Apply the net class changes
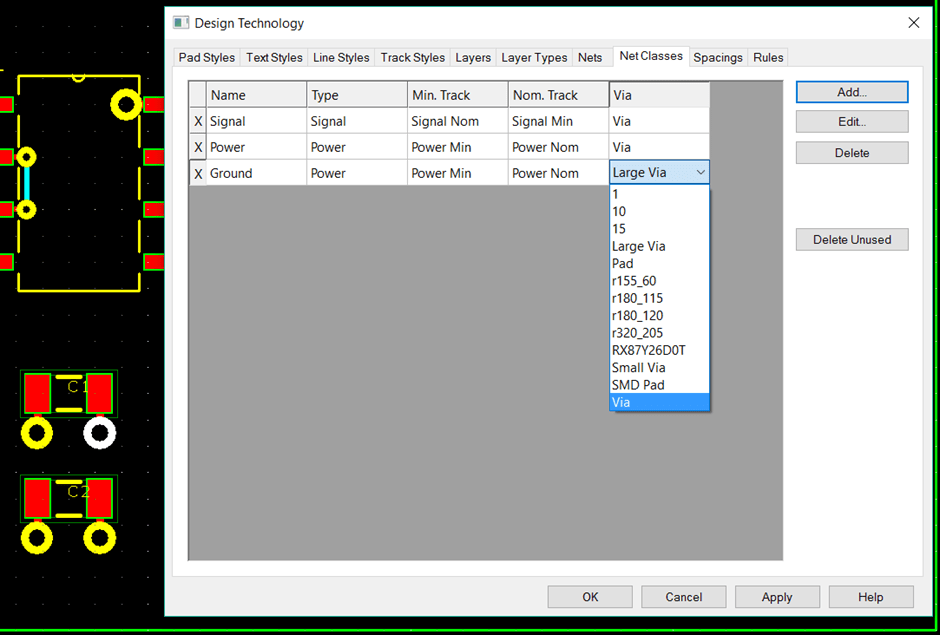Image resolution: width=940 pixels, height=635 pixels. pos(777,597)
